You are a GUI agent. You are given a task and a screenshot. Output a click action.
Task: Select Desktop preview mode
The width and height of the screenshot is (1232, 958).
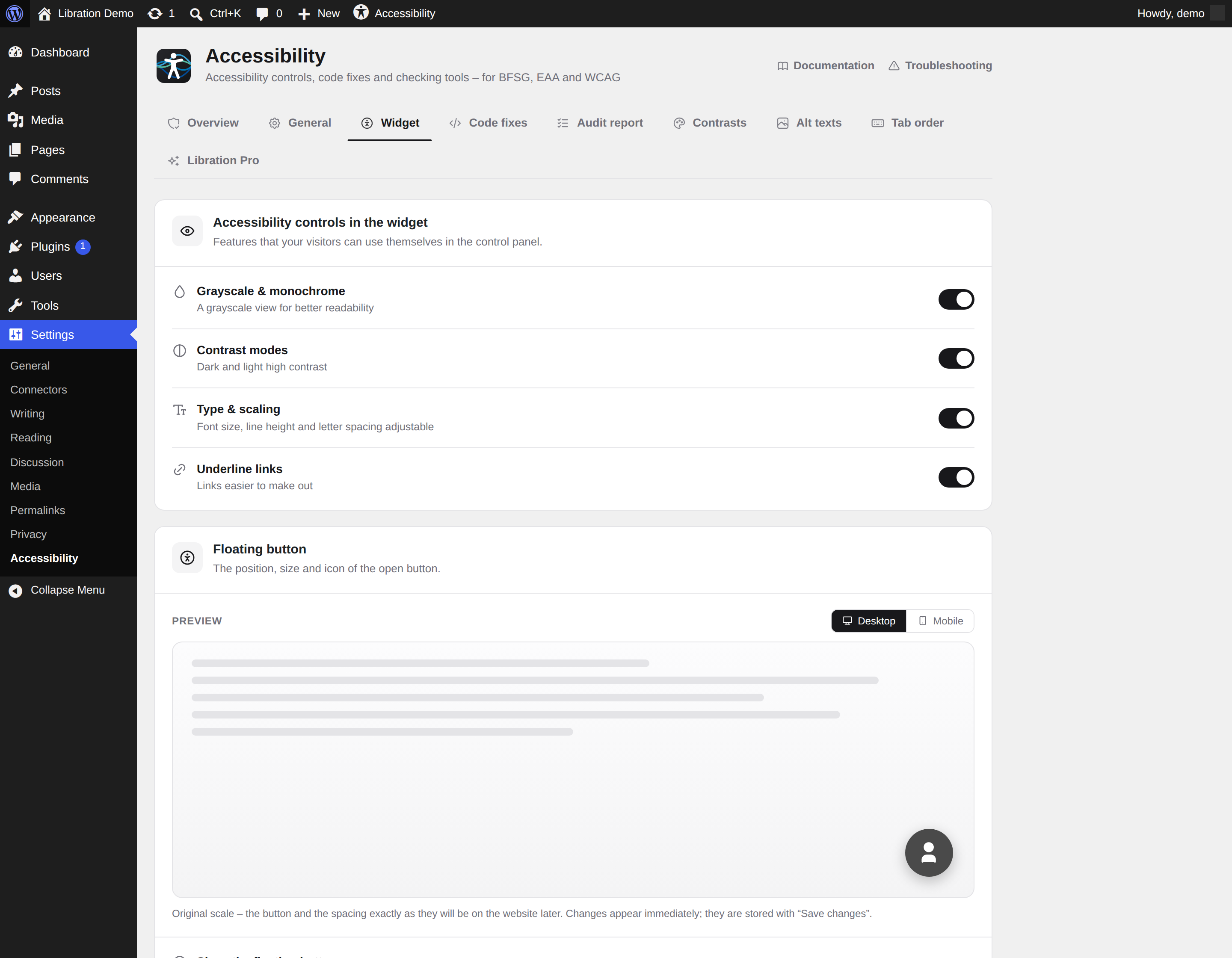point(869,621)
